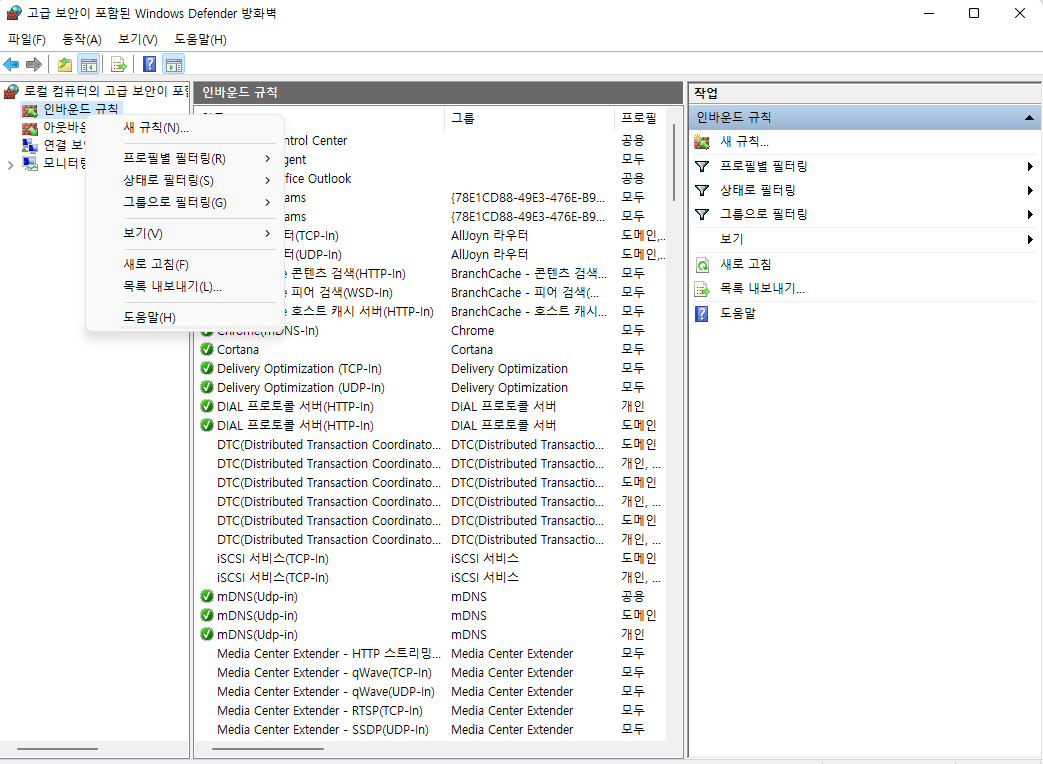The image size is (1043, 764).
Task: Click the 인바운드 규칙 tree icon
Action: pos(30,109)
